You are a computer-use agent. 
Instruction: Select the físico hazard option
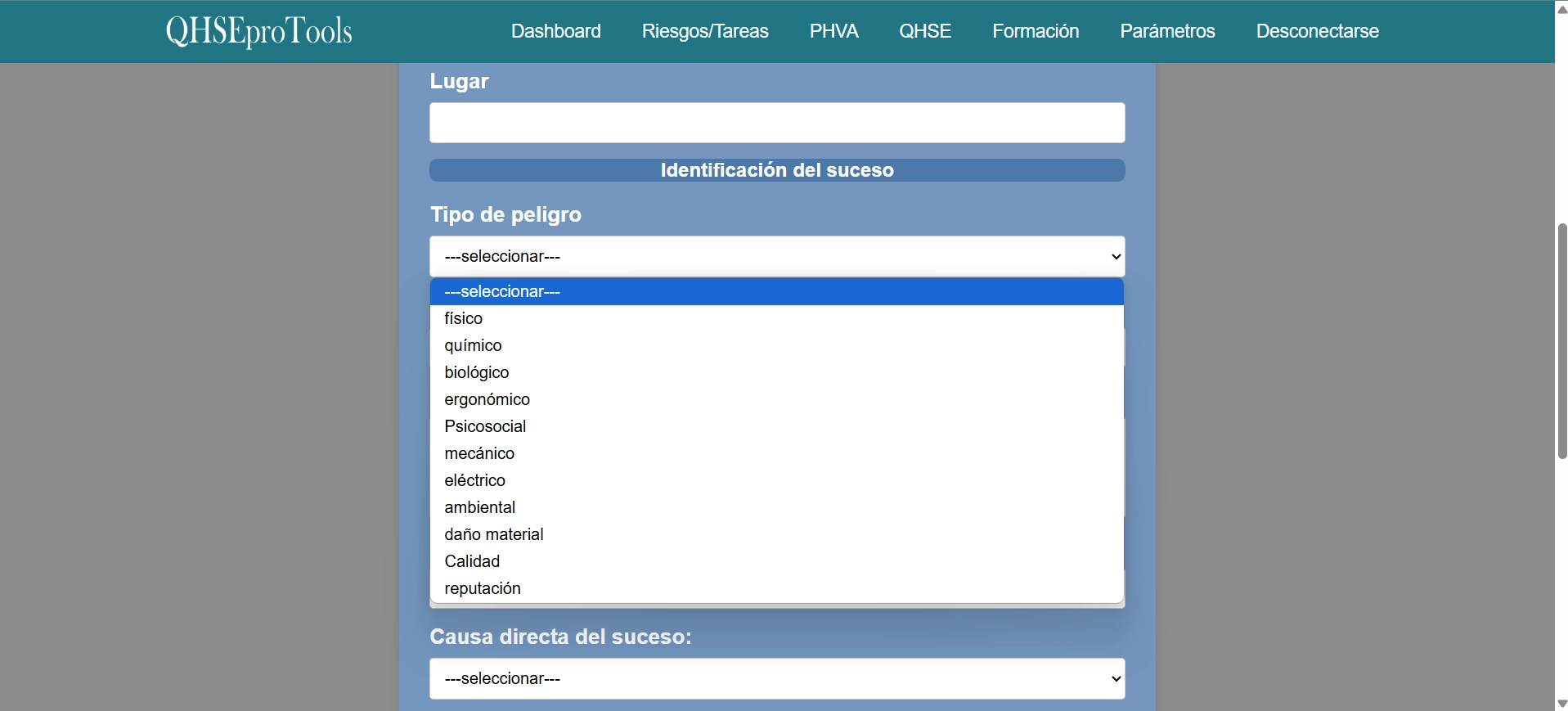point(464,318)
